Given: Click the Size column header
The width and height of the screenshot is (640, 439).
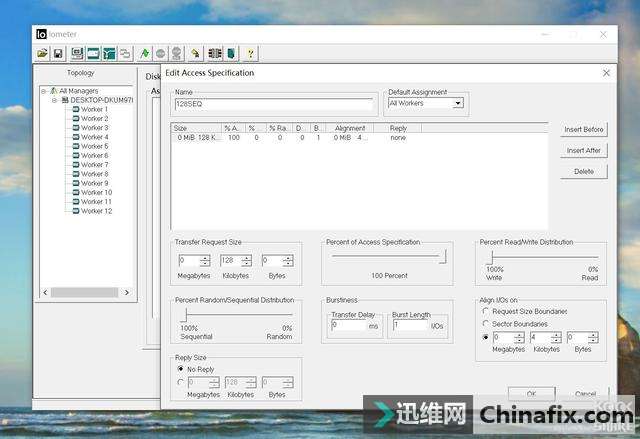Looking at the screenshot, I should click(196, 128).
